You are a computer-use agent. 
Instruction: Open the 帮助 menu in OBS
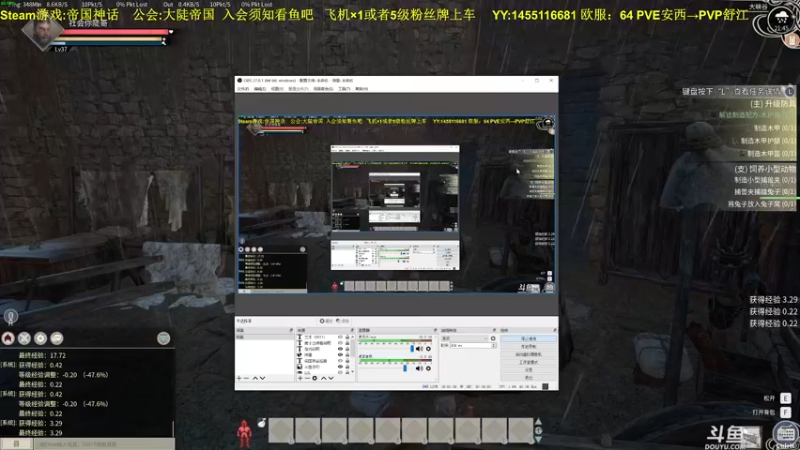361,89
